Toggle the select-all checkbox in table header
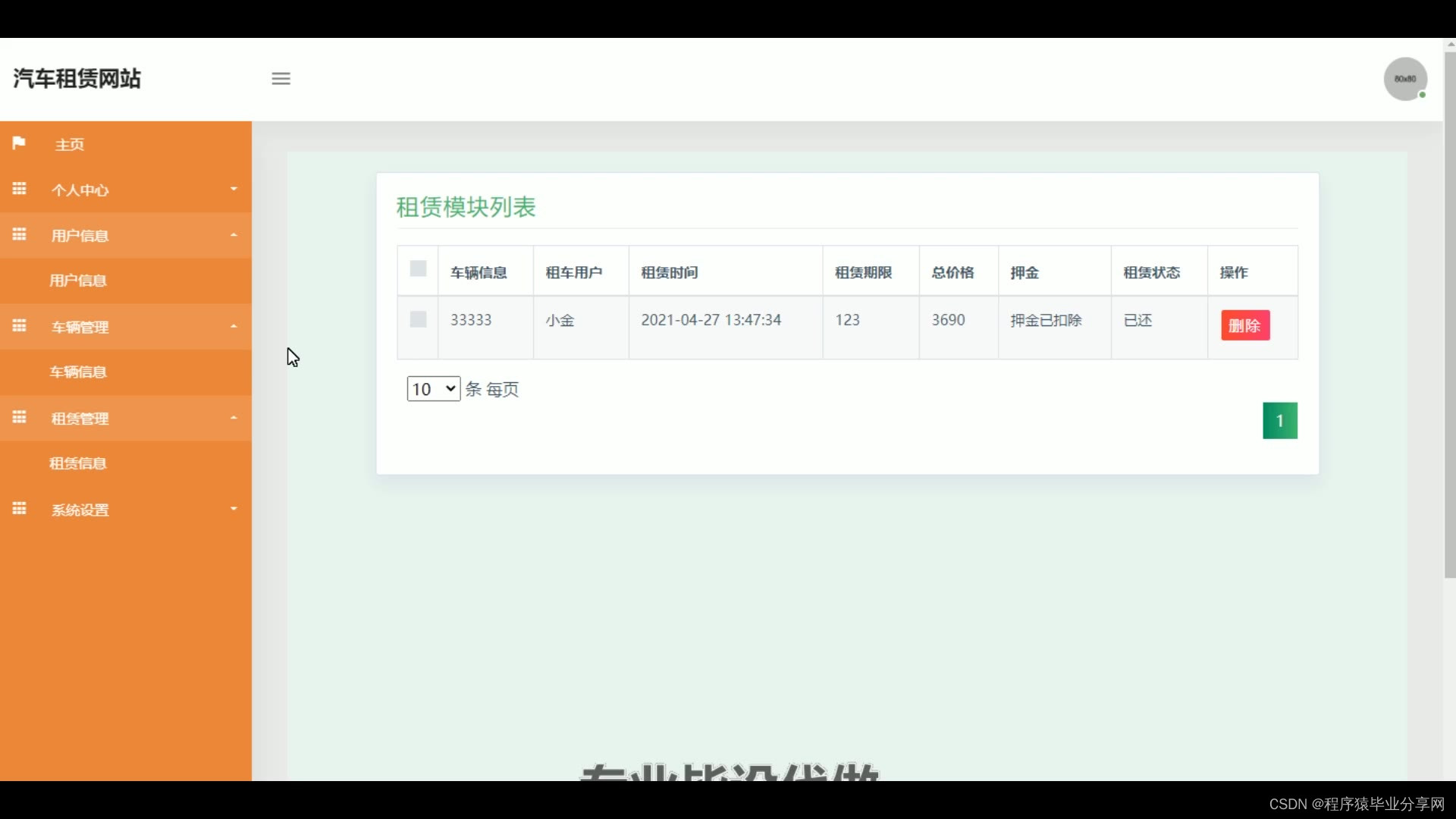 418,268
